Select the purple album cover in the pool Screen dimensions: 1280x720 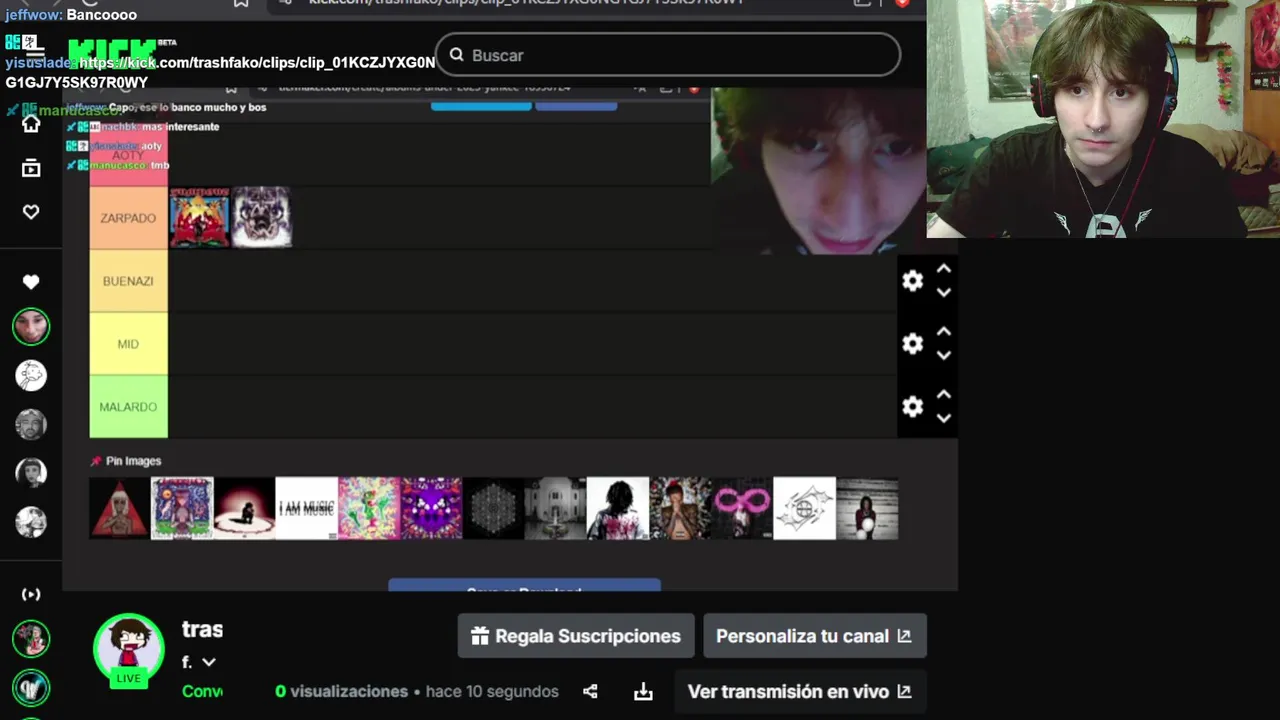coord(431,509)
